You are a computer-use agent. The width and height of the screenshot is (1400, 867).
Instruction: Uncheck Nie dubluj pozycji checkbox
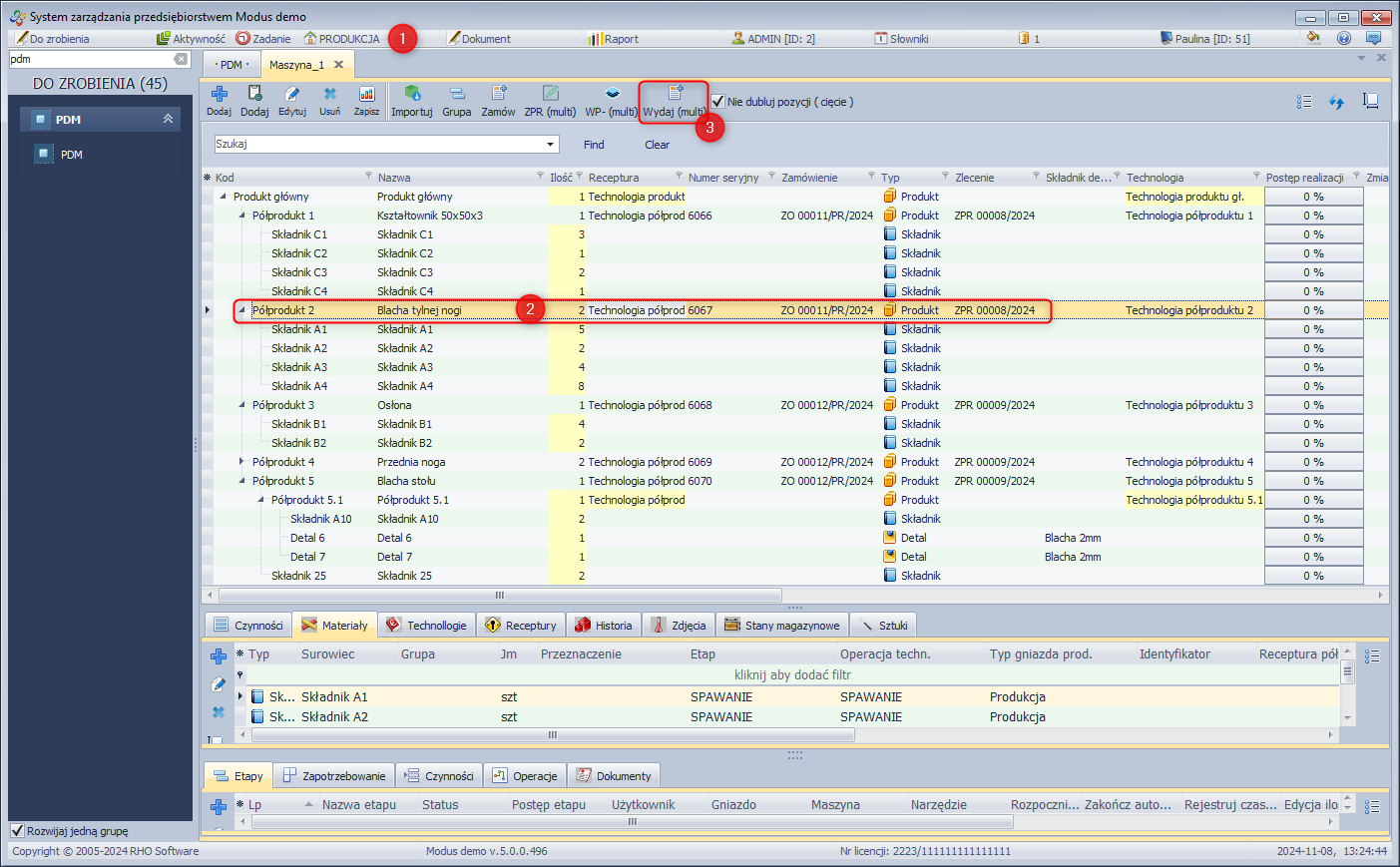pos(717,102)
